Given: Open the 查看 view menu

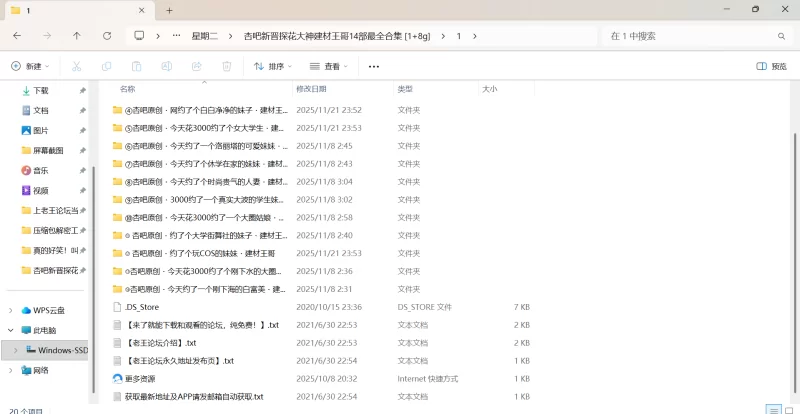Looking at the screenshot, I should tap(328, 67).
